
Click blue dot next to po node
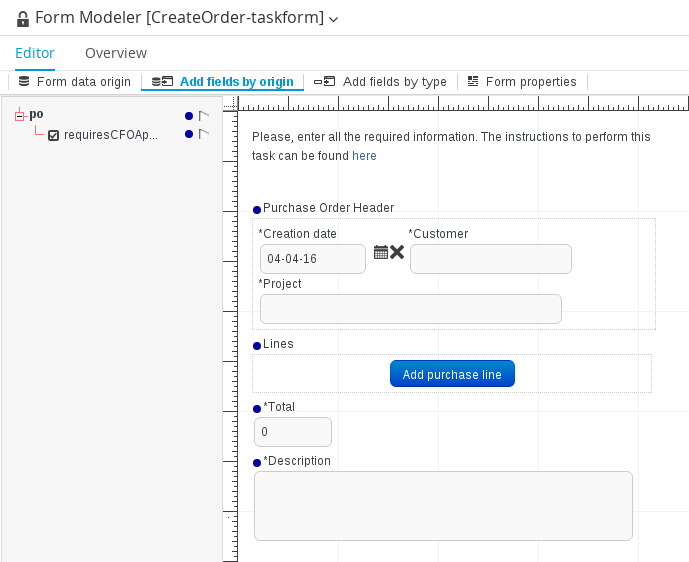189,116
